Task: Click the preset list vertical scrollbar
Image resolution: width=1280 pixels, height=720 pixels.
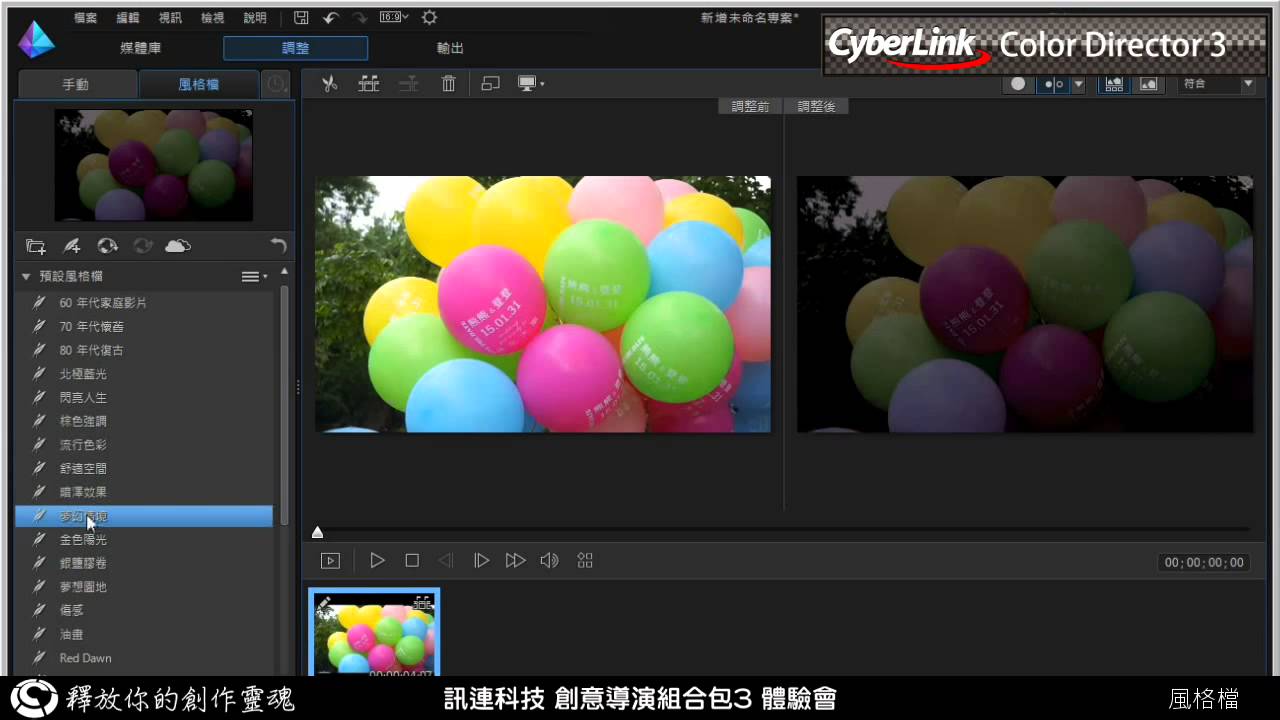Action: coord(284,405)
